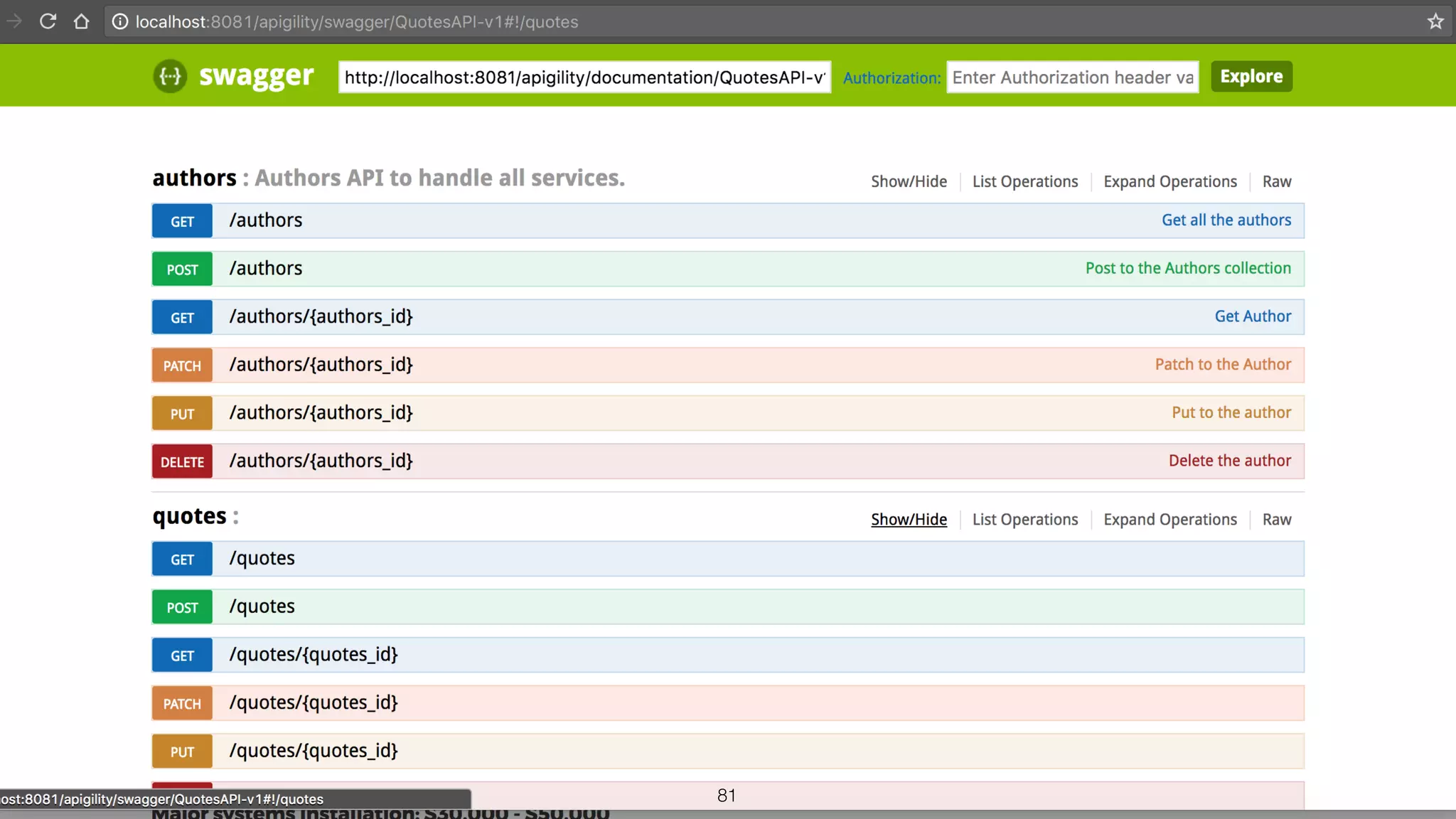The image size is (1456, 819).
Task: Toggle Show/Hide for authors section
Action: [909, 181]
